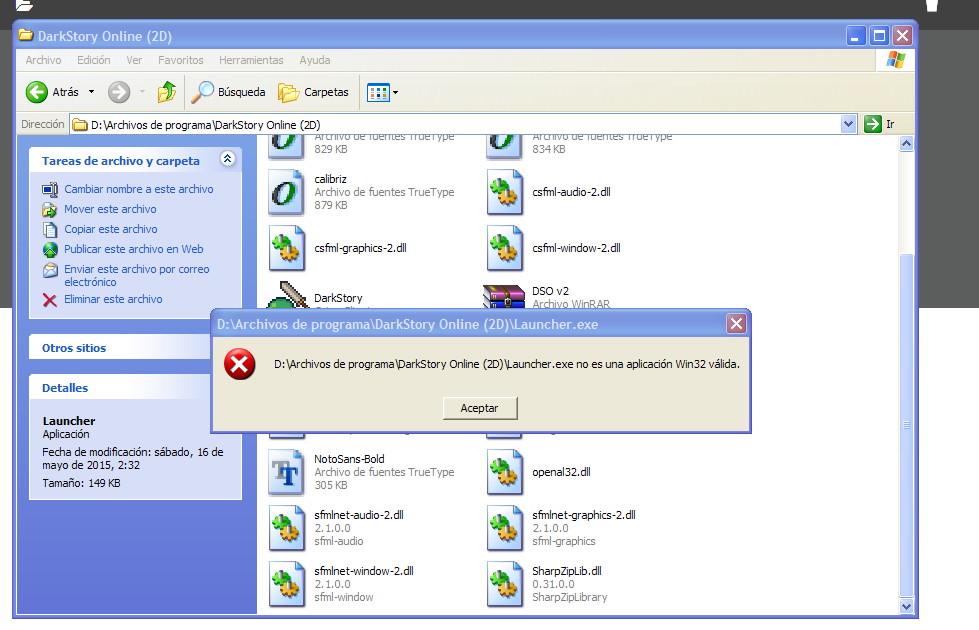Click Mover este archivo link
979x630 pixels.
click(110, 209)
